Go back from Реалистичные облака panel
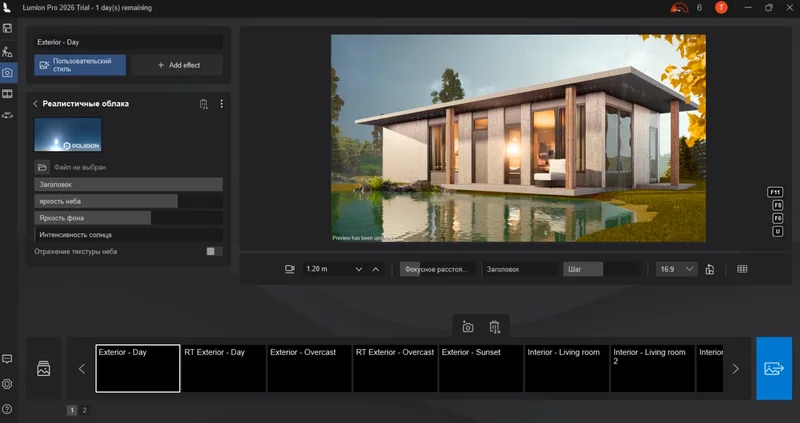 pos(35,104)
